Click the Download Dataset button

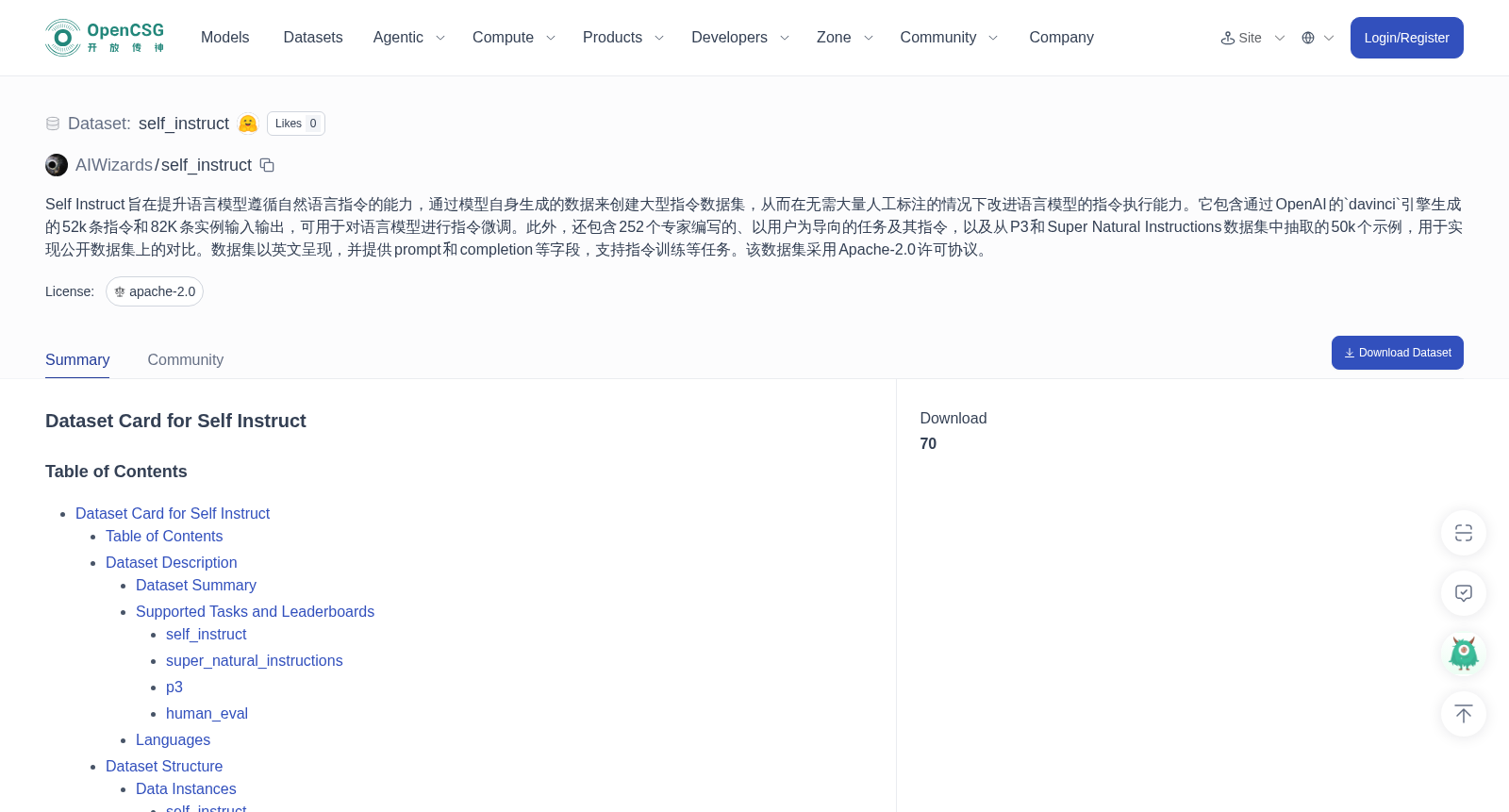click(x=1398, y=353)
